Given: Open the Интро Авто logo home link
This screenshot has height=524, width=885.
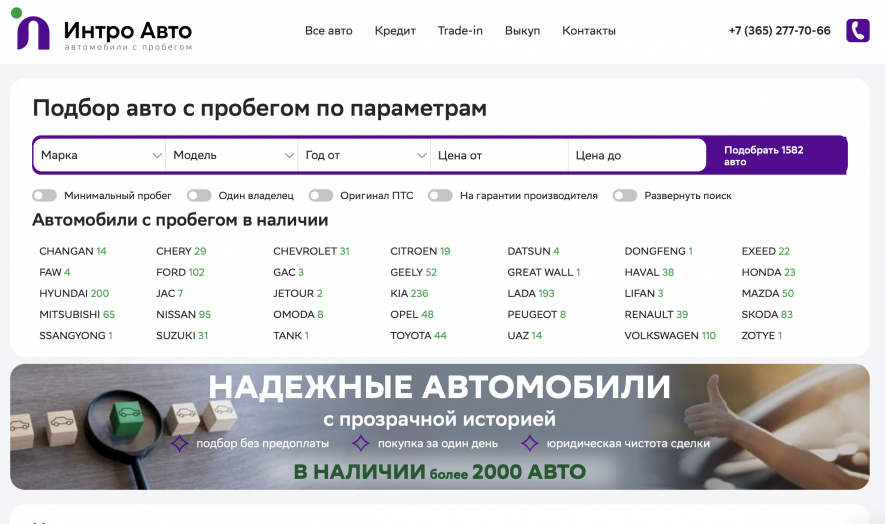Looking at the screenshot, I should [x=102, y=30].
